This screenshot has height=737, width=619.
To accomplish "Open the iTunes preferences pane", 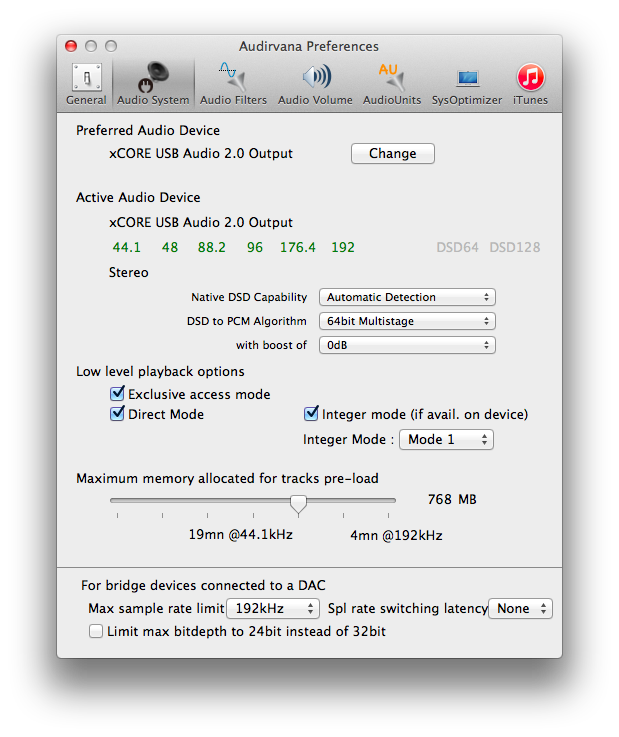I will [530, 84].
